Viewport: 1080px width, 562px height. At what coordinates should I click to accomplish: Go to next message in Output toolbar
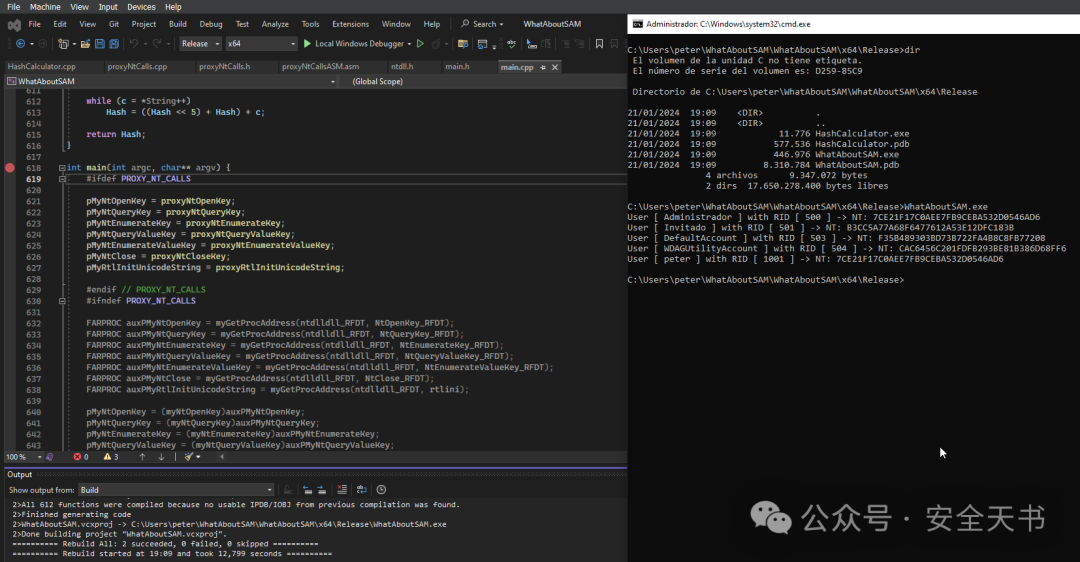pos(322,490)
